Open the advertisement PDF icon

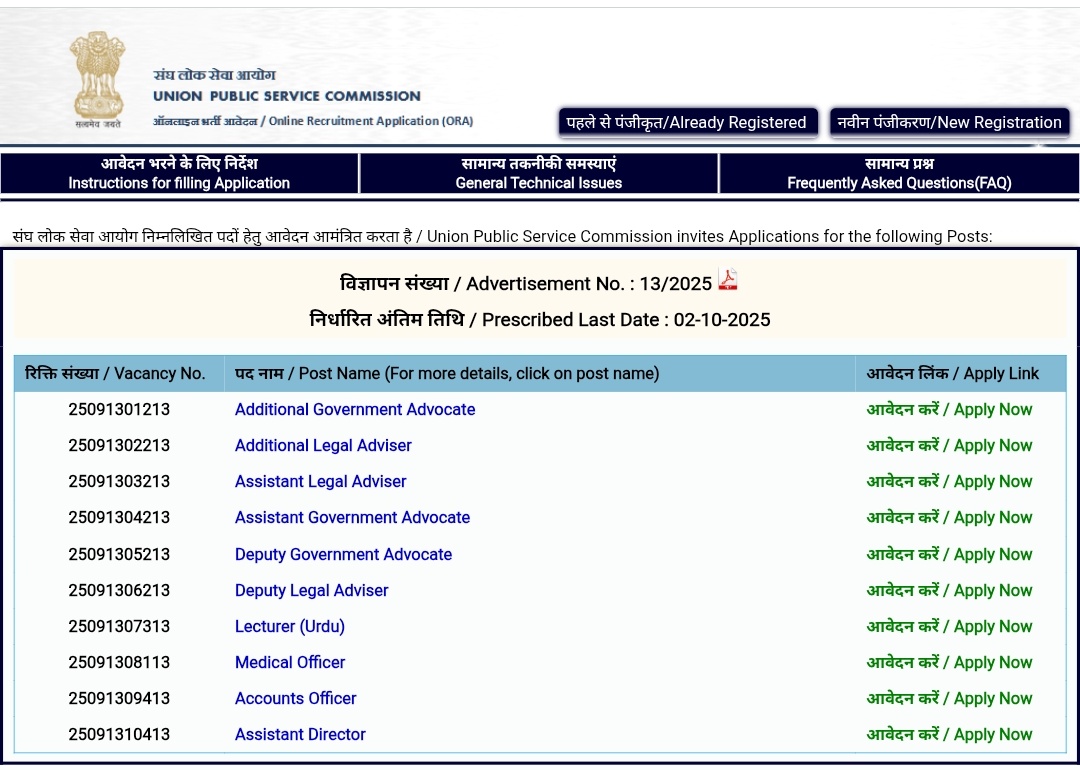tap(727, 280)
